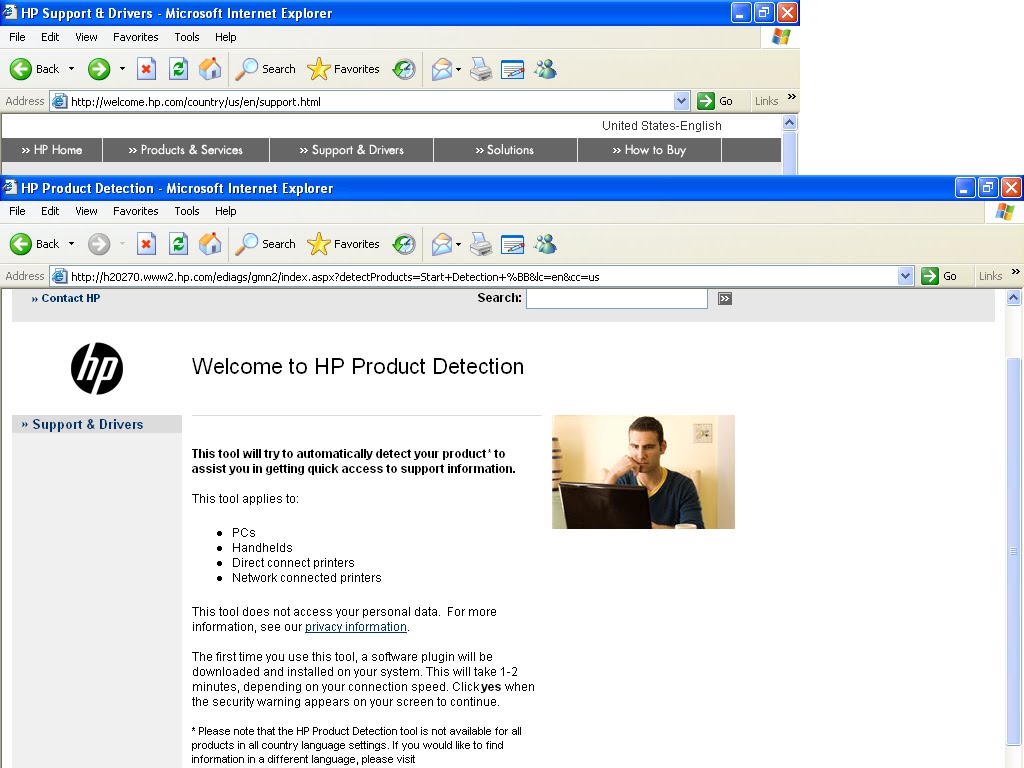Expand Links chevron in HP Support & Drivers window
Image resolution: width=1024 pixels, height=768 pixels.
click(792, 97)
